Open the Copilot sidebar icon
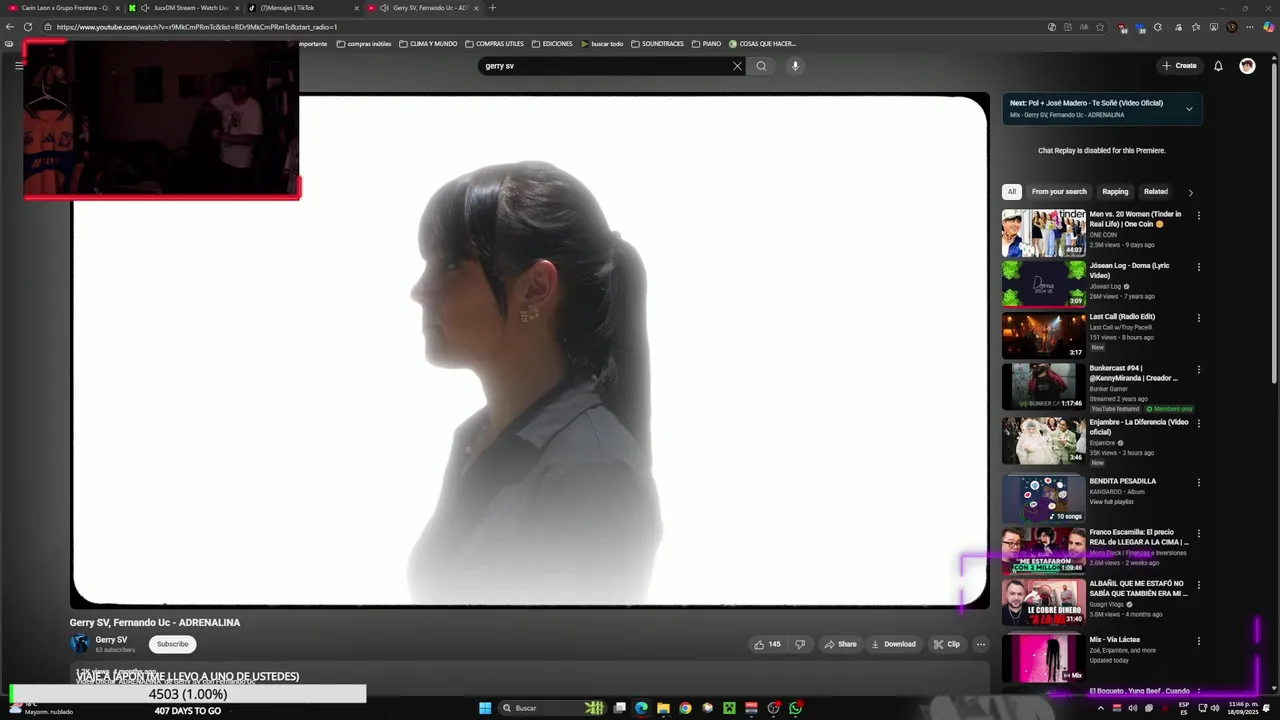 pos(1269,27)
